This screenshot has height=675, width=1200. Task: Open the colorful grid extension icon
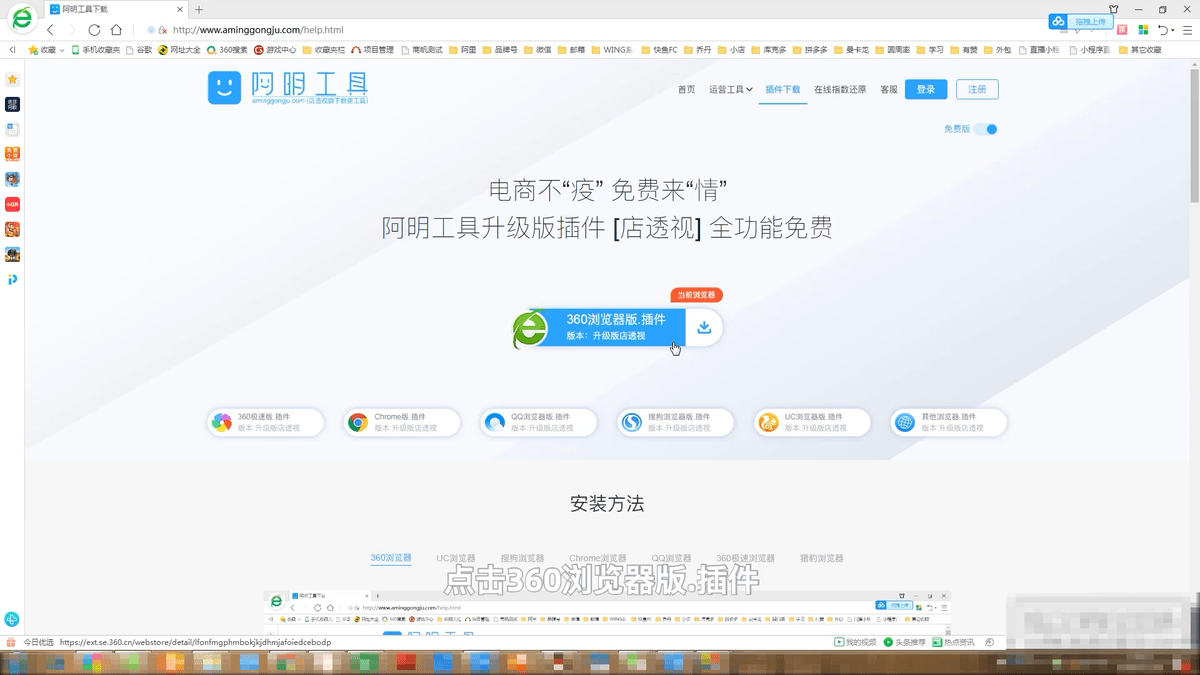(x=1144, y=30)
